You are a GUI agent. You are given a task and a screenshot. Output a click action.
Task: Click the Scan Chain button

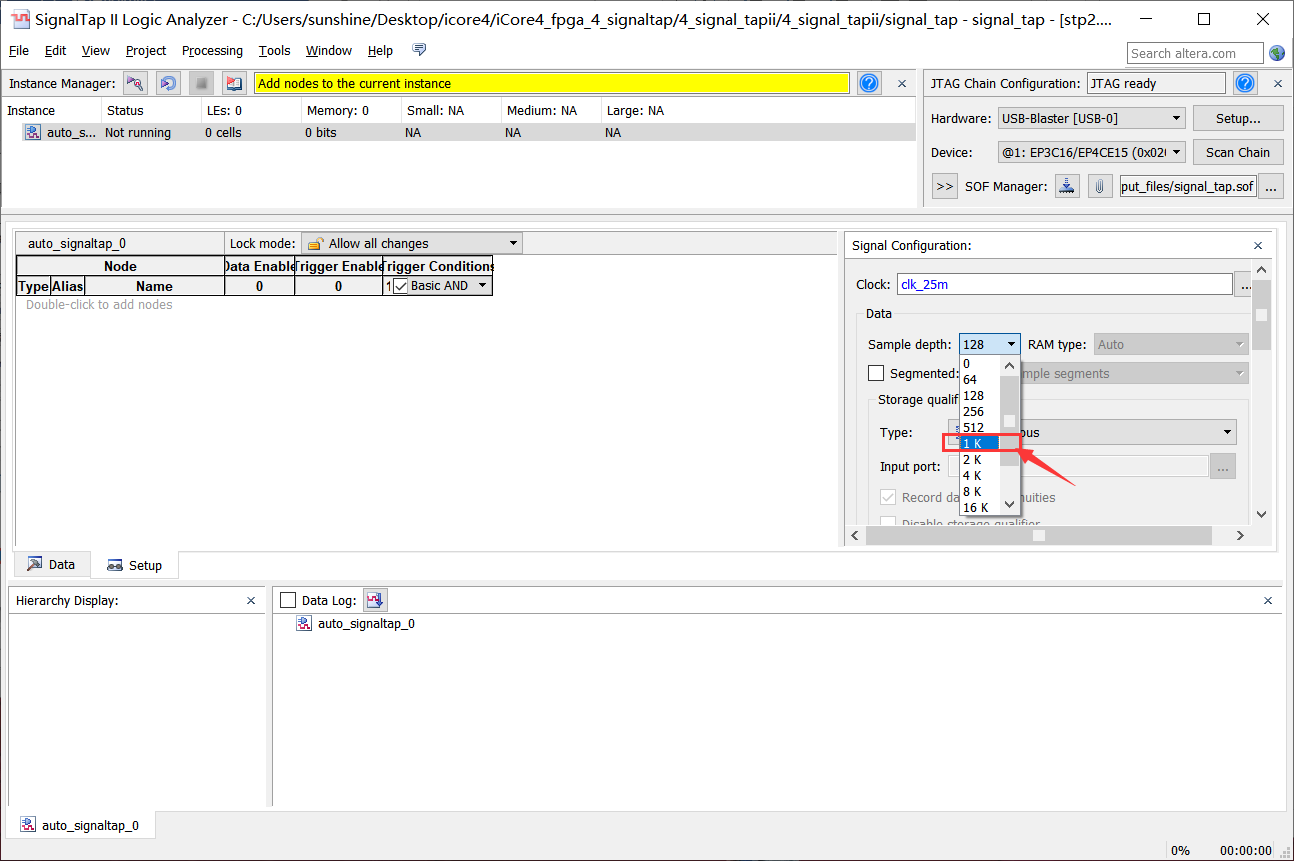[1237, 153]
